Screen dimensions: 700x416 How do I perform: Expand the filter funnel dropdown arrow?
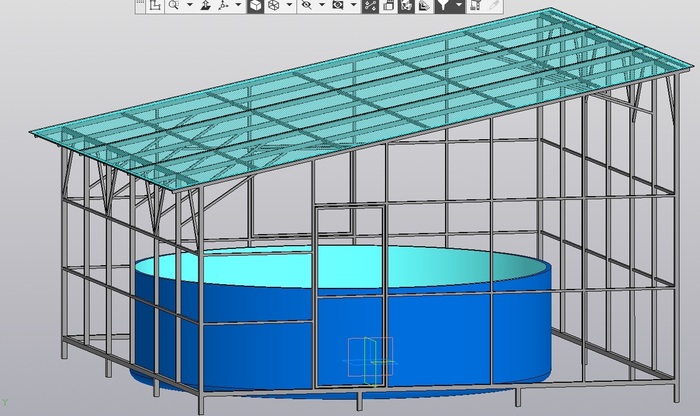pyautogui.click(x=459, y=5)
